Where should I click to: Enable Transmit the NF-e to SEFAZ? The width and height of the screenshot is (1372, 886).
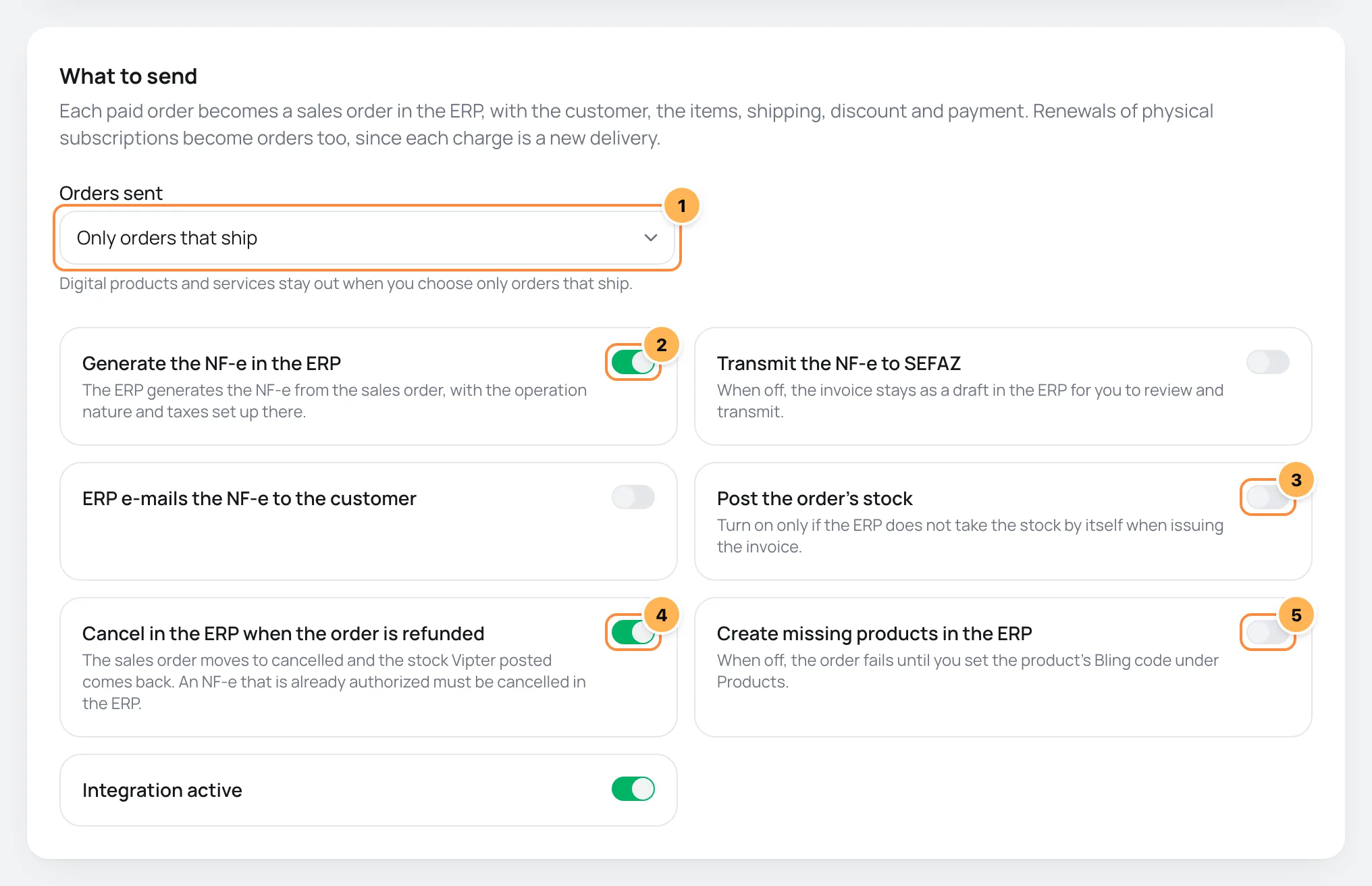click(1267, 362)
